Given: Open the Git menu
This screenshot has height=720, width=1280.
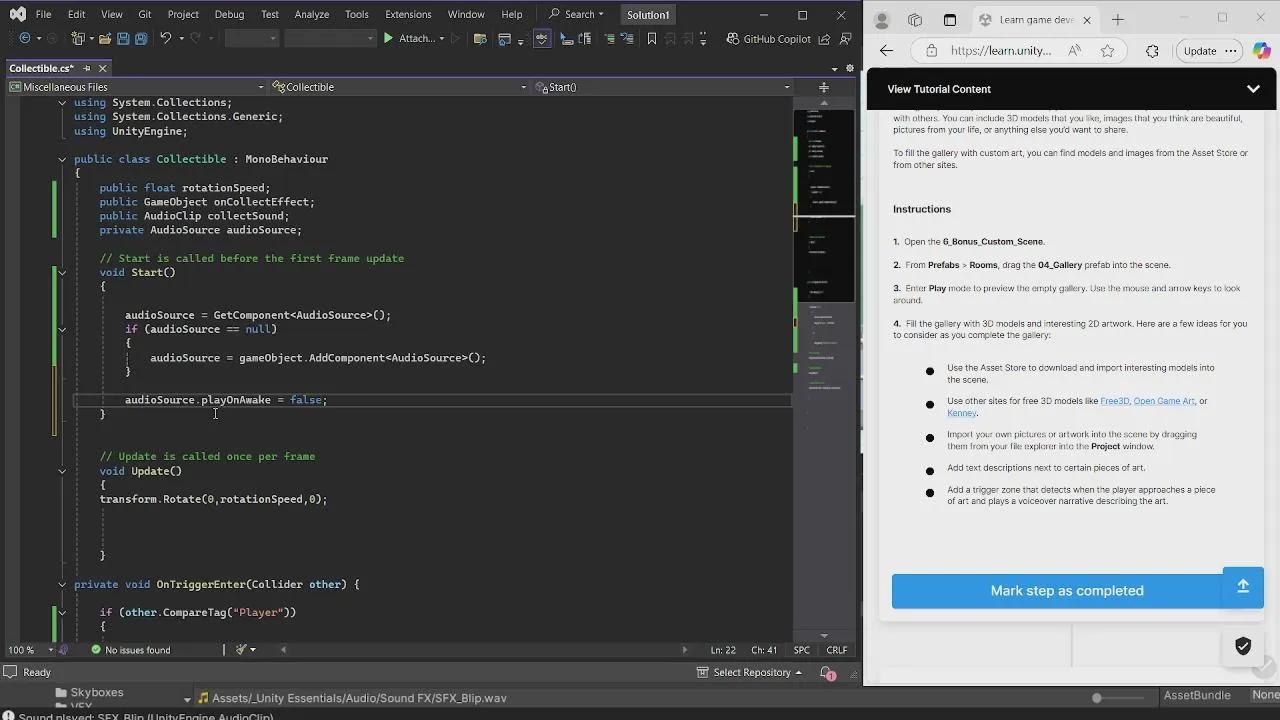Looking at the screenshot, I should 145,14.
